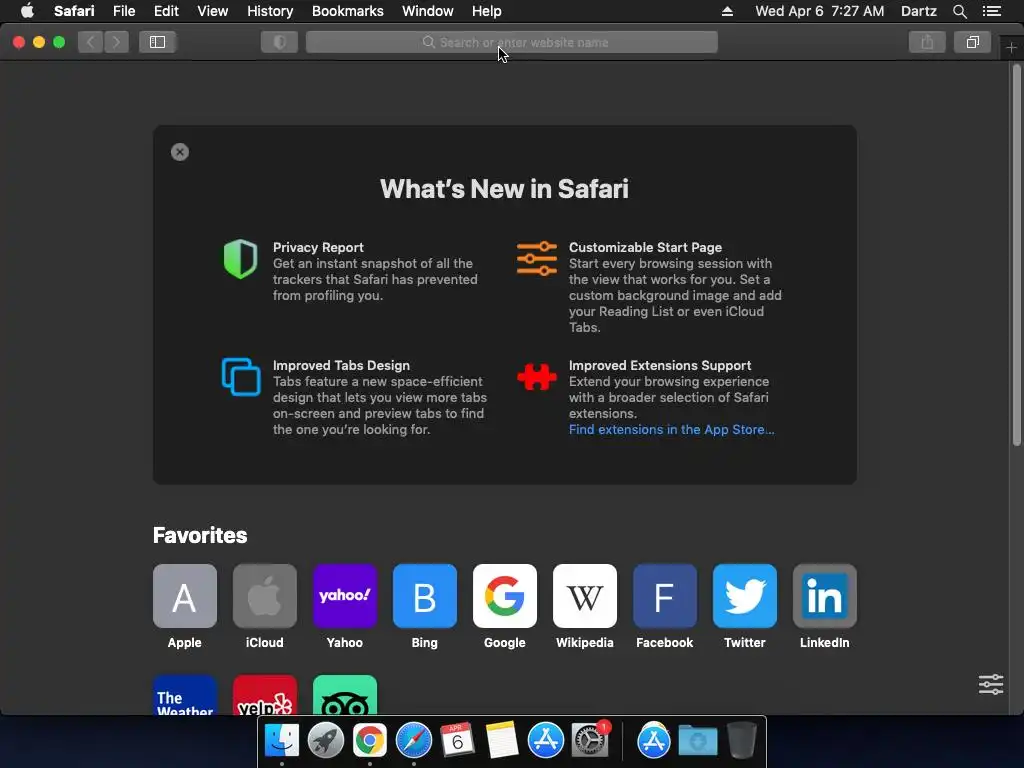Open the Wikipedia favorite tile
The width and height of the screenshot is (1024, 768).
(x=584, y=596)
